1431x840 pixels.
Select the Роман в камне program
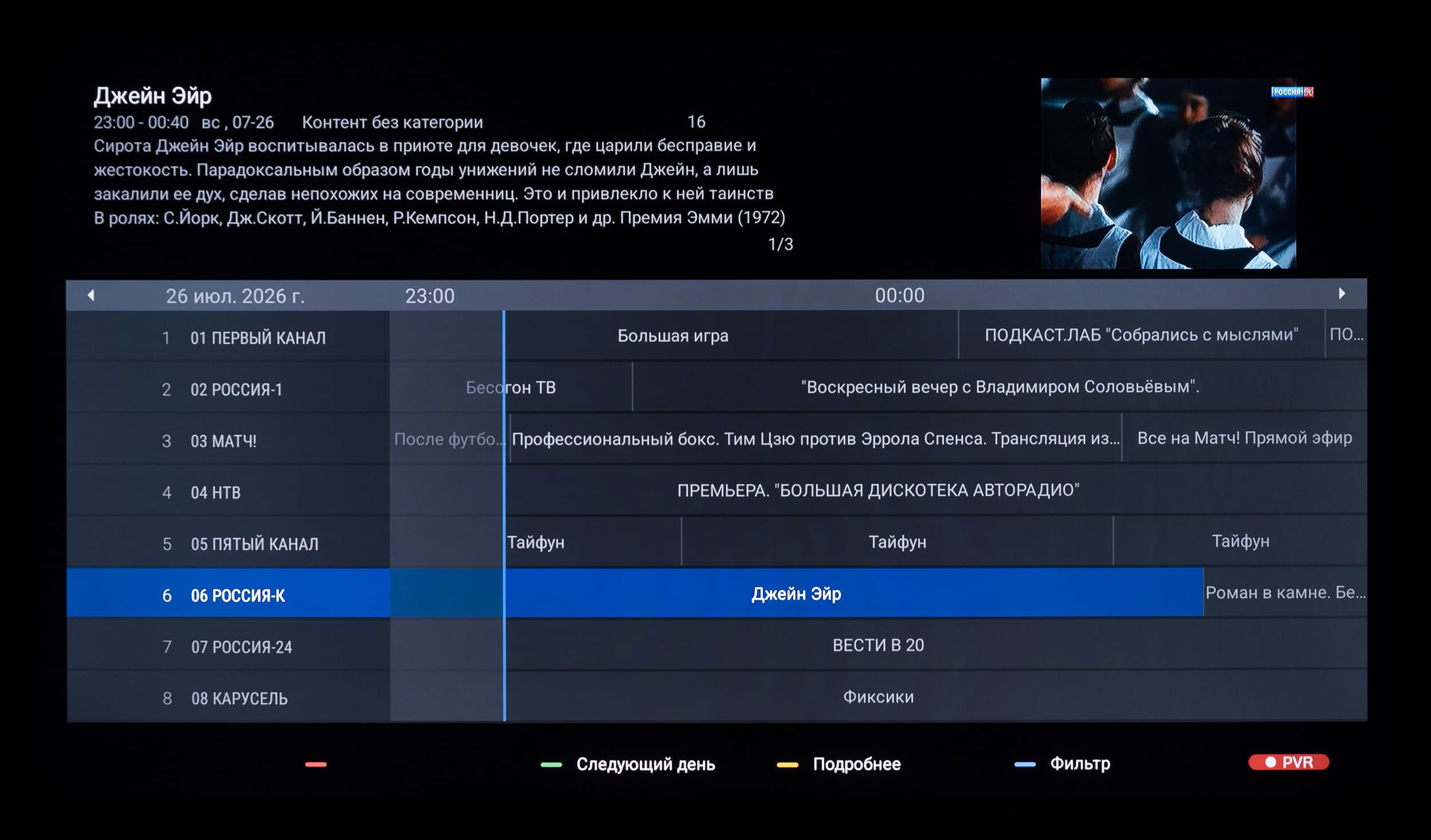(1286, 592)
